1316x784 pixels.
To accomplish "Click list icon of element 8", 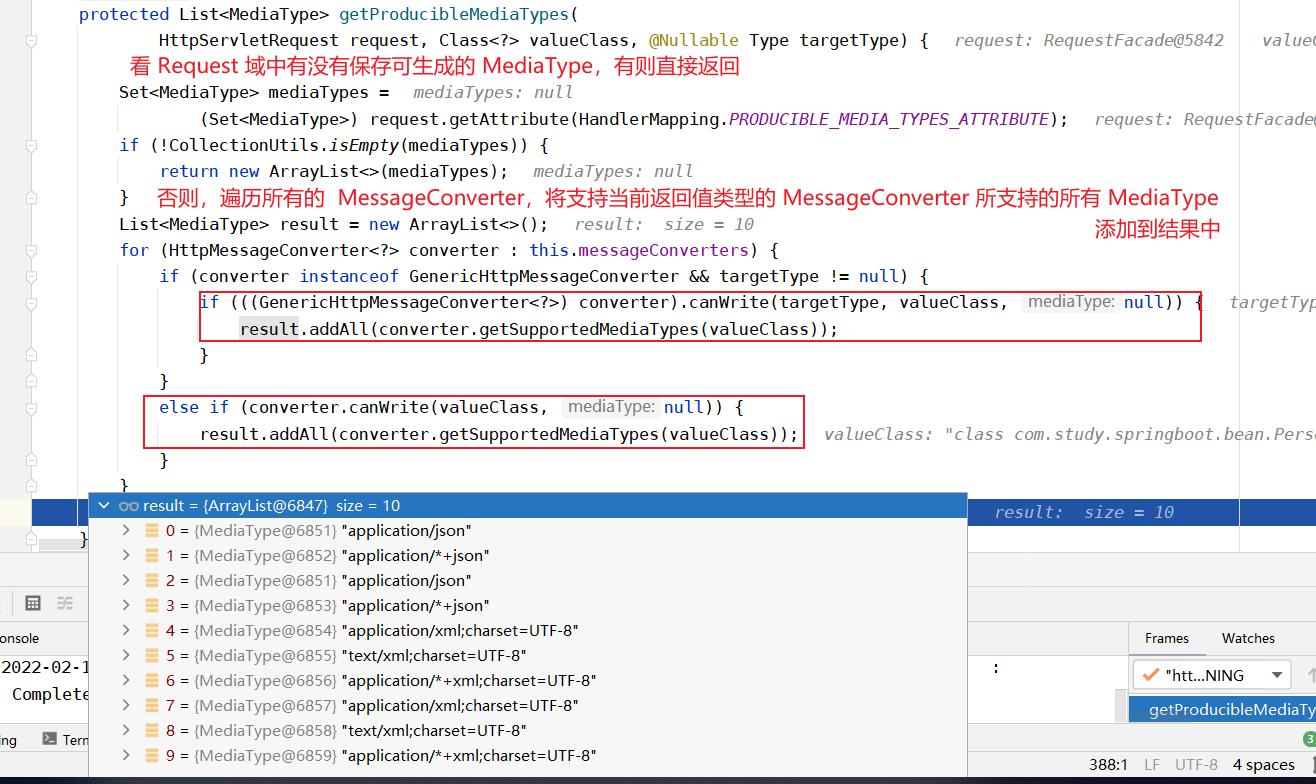I will click(152, 731).
